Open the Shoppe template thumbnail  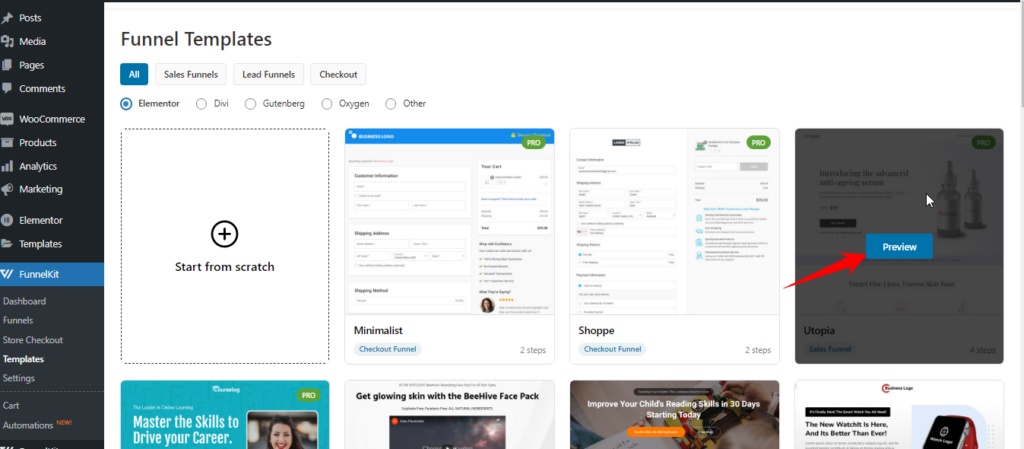pos(675,221)
